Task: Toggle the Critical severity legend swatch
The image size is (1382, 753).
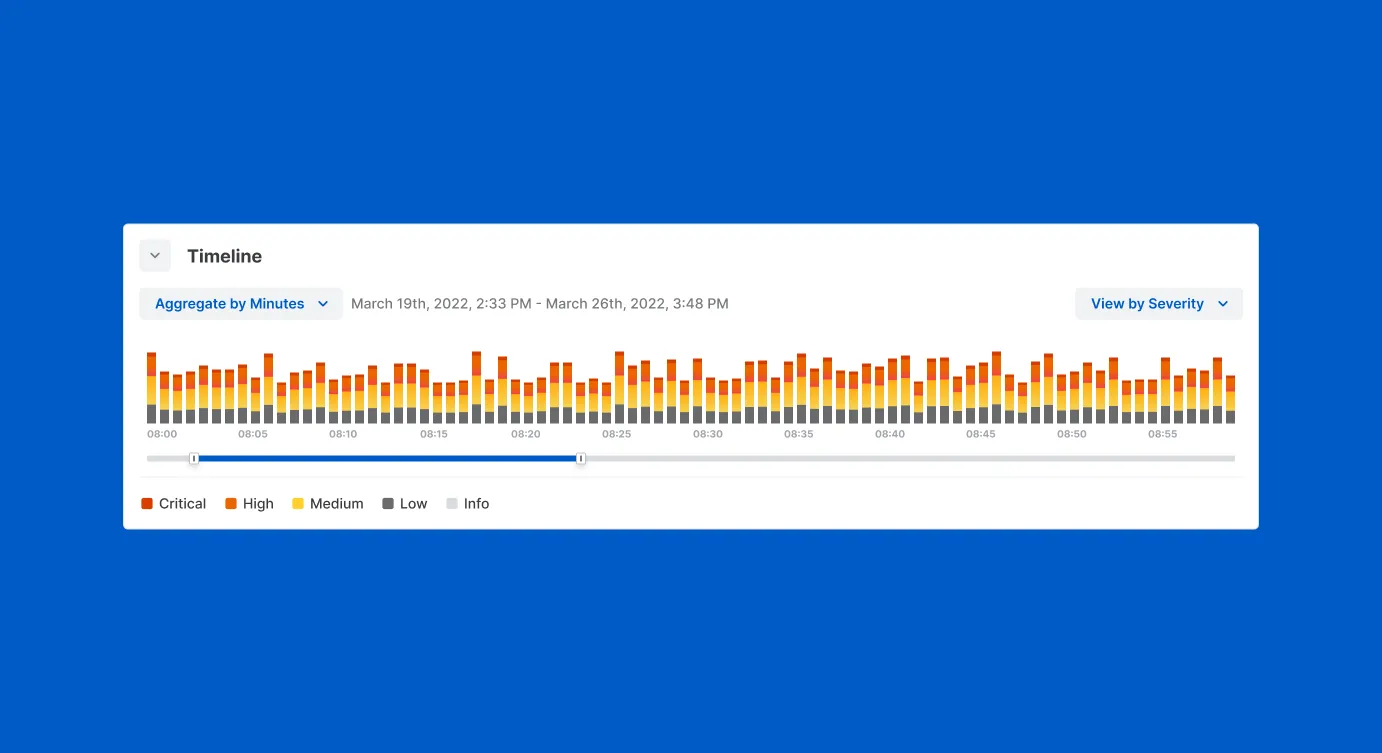Action: click(x=147, y=504)
